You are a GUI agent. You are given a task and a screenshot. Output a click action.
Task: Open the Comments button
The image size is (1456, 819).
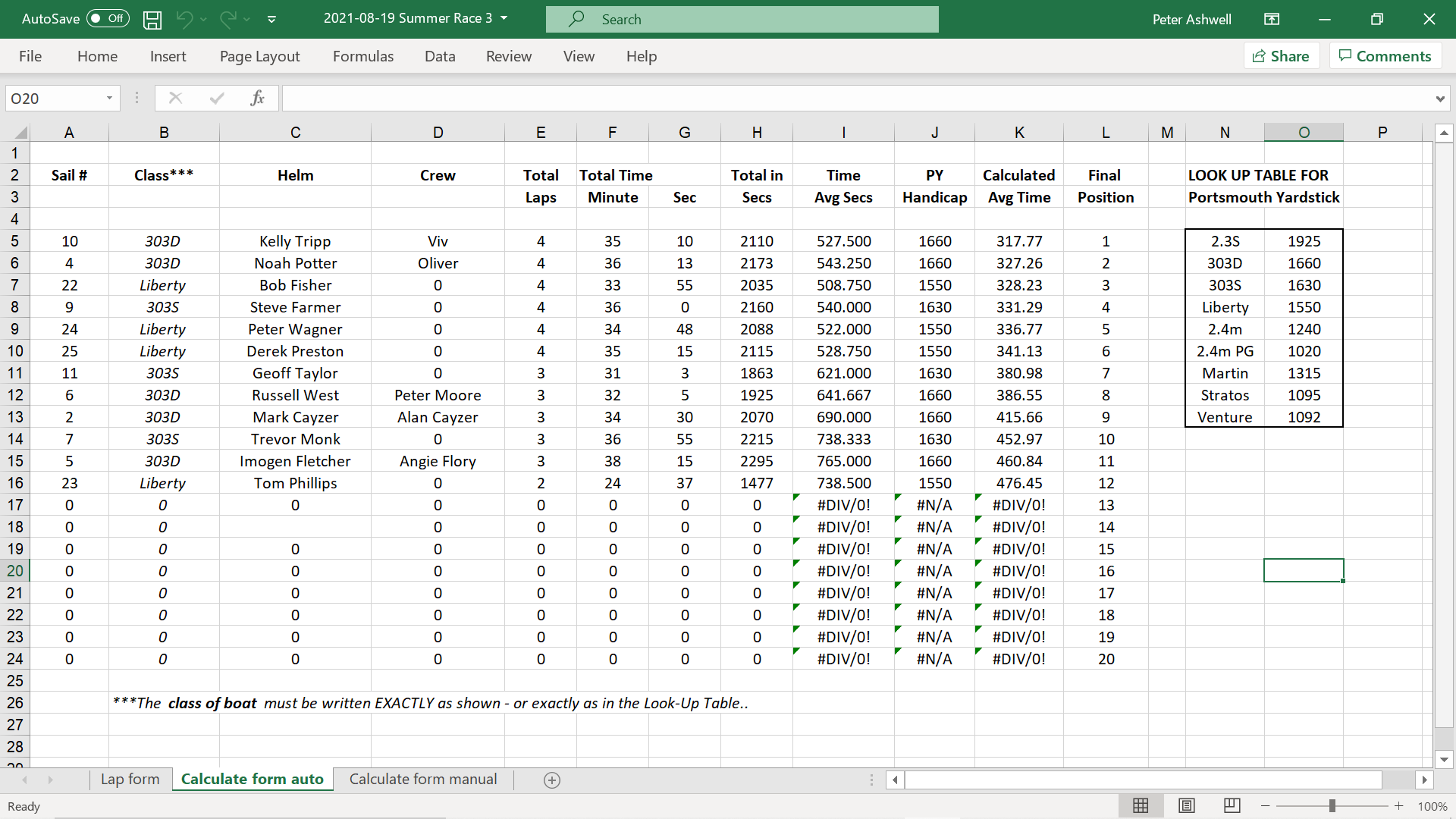click(1385, 56)
